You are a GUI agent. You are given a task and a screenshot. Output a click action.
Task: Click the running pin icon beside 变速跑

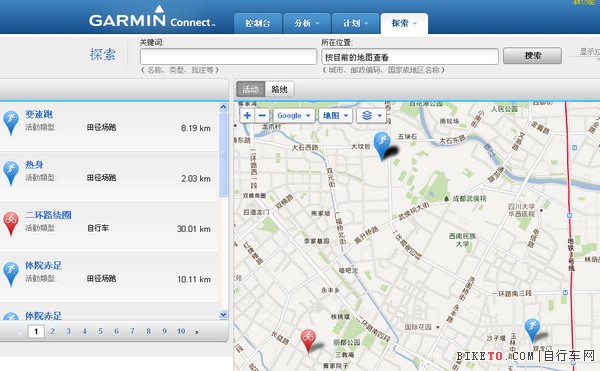[x=11, y=122]
